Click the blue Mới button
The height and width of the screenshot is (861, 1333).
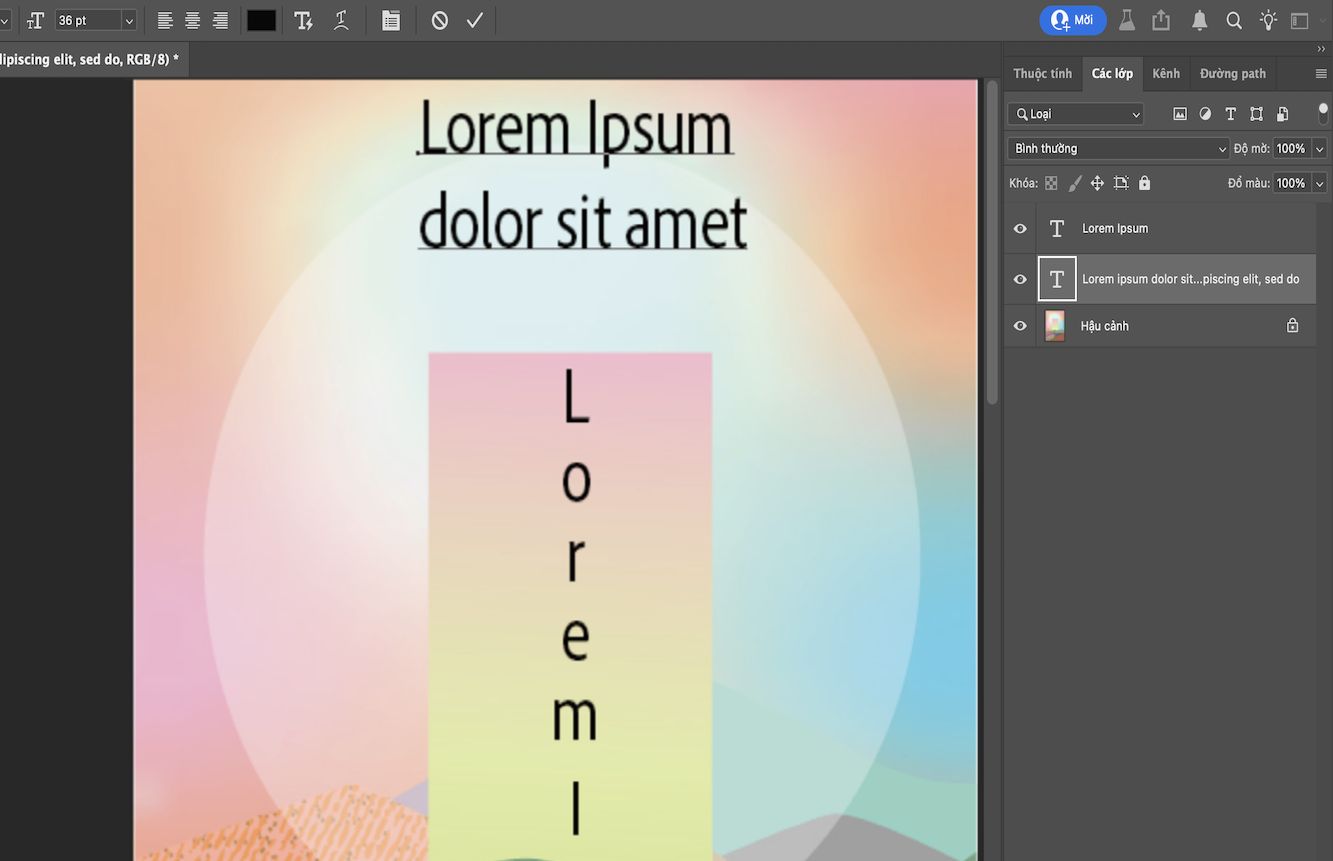(x=1072, y=20)
